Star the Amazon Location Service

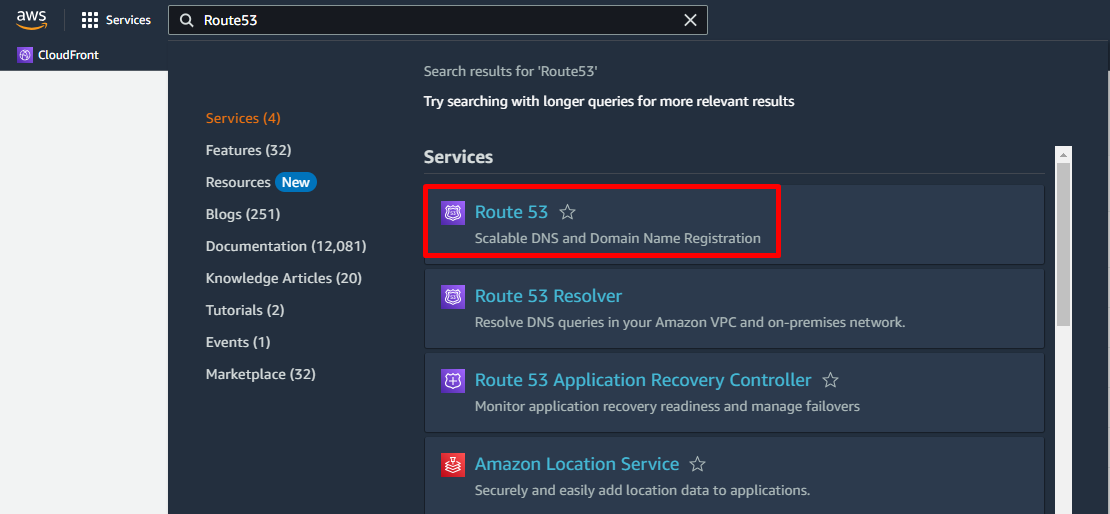click(698, 464)
